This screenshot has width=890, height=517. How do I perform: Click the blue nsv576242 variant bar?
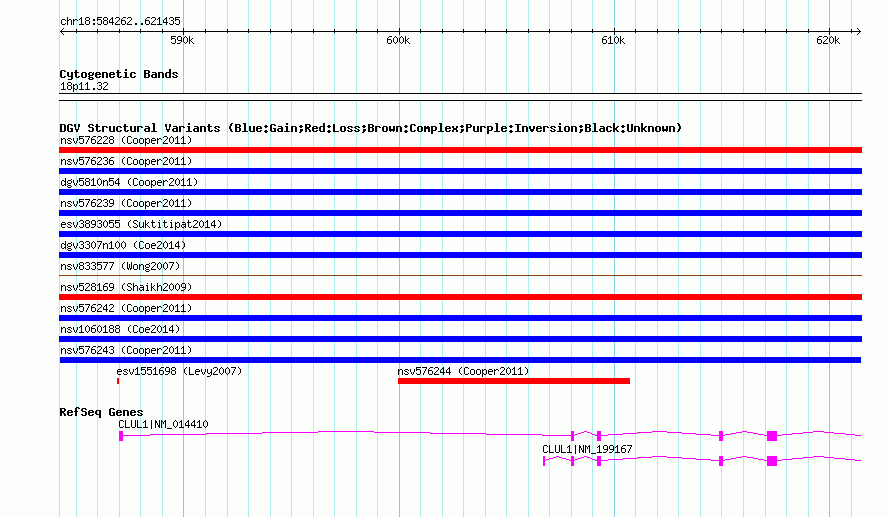(x=460, y=318)
